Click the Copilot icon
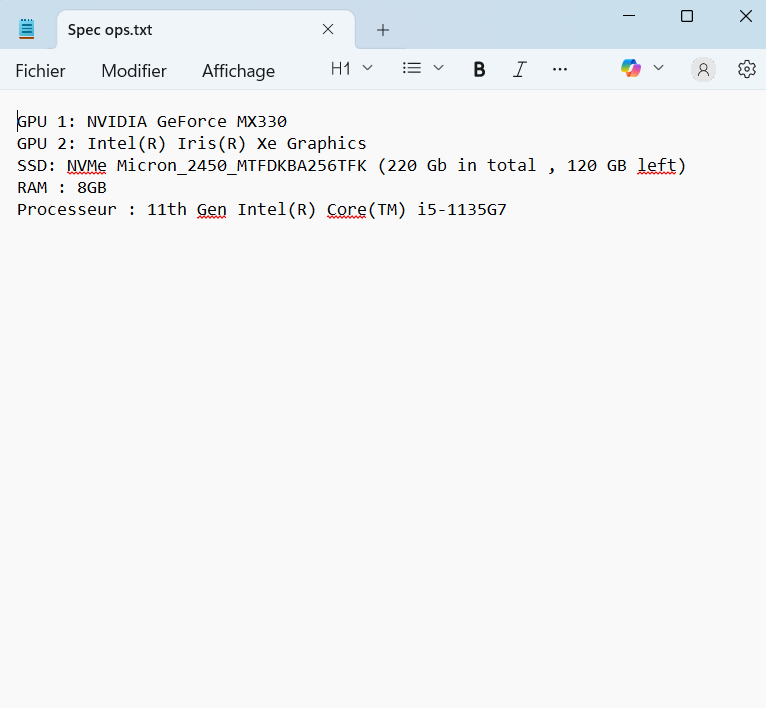 tap(631, 68)
